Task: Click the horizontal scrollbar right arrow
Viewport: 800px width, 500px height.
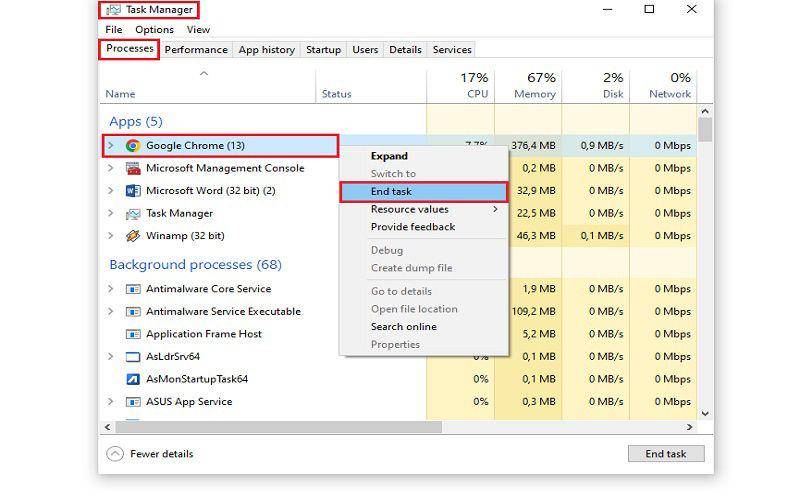Action: click(x=689, y=427)
